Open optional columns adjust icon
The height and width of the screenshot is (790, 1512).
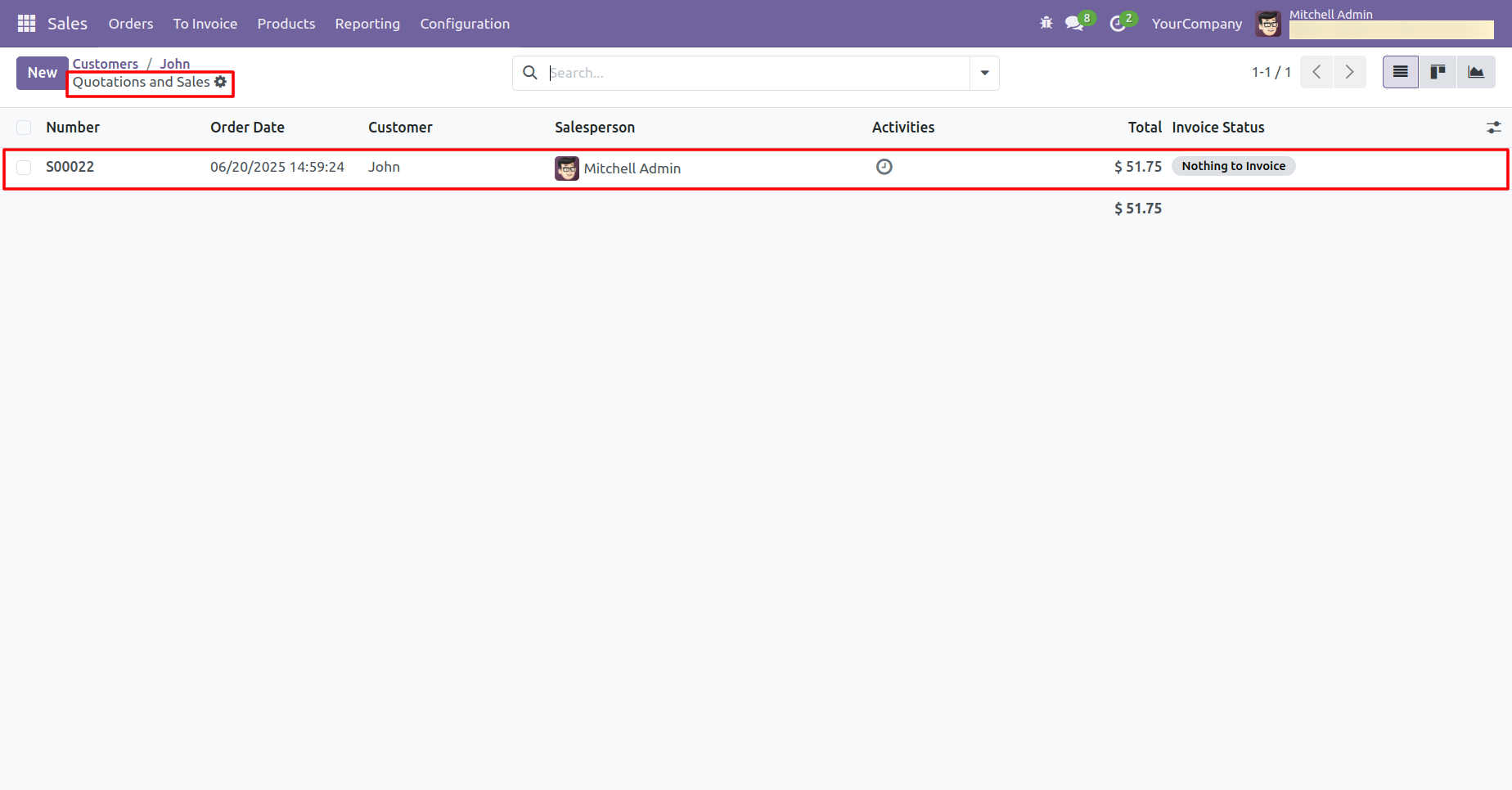(1494, 128)
